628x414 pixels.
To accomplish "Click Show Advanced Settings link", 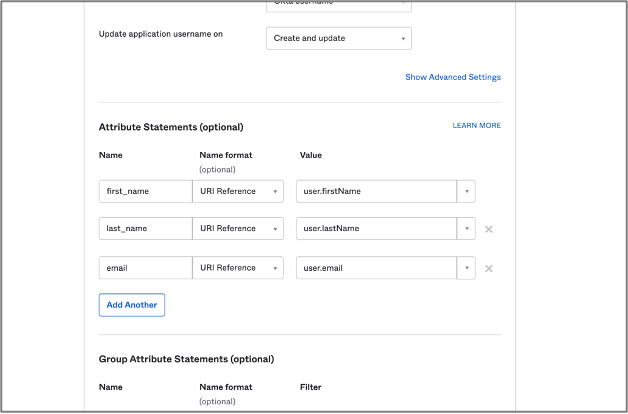I will click(x=452, y=77).
